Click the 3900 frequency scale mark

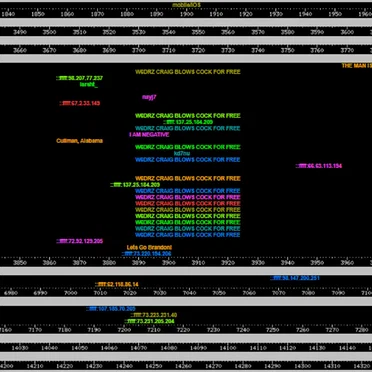tap(169, 263)
